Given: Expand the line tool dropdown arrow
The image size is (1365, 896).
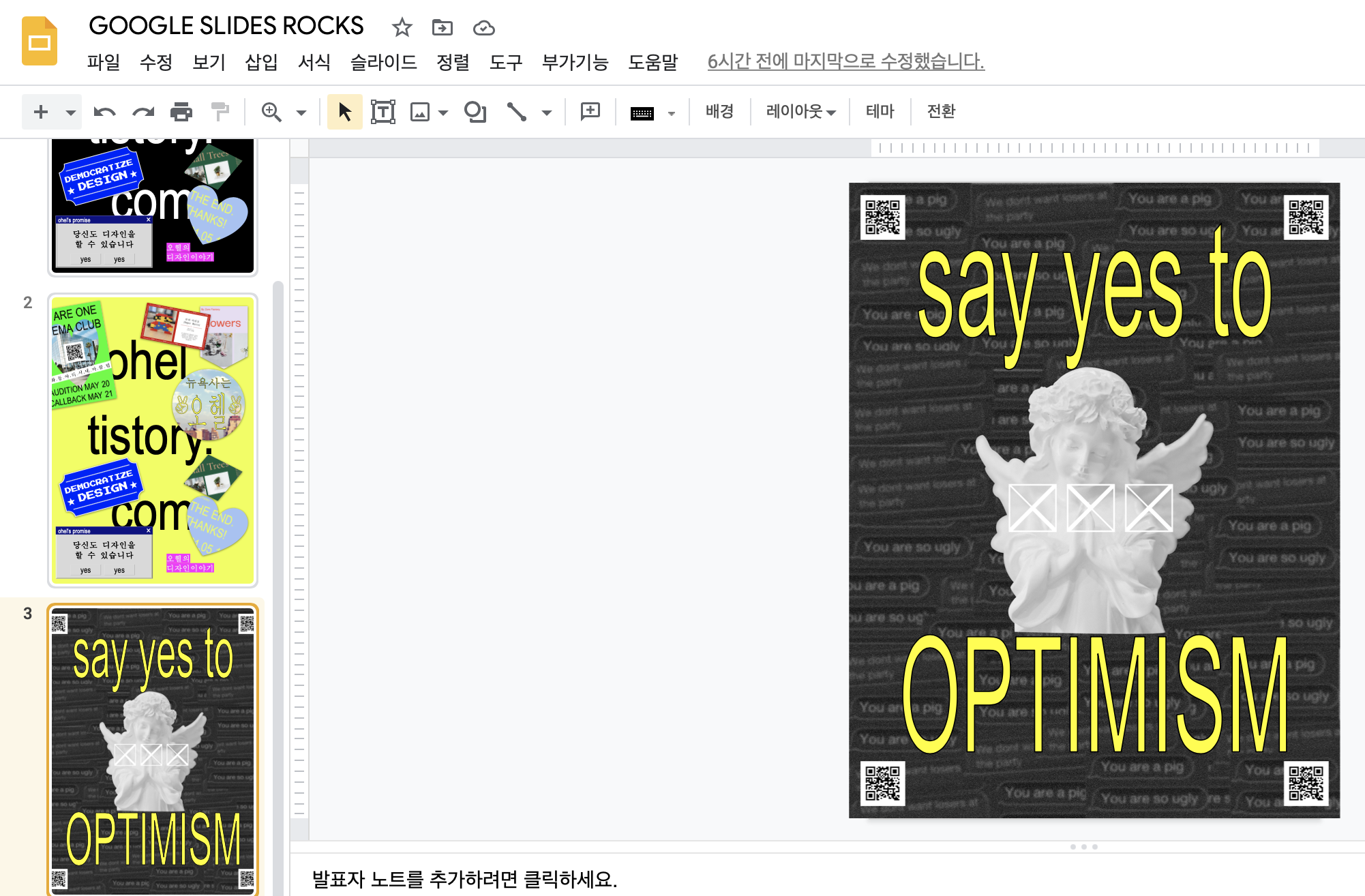Looking at the screenshot, I should tap(546, 113).
